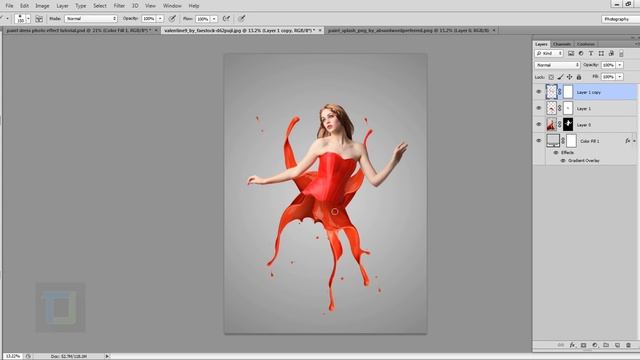Open the Image menu
The height and width of the screenshot is (360, 640).
[42, 6]
